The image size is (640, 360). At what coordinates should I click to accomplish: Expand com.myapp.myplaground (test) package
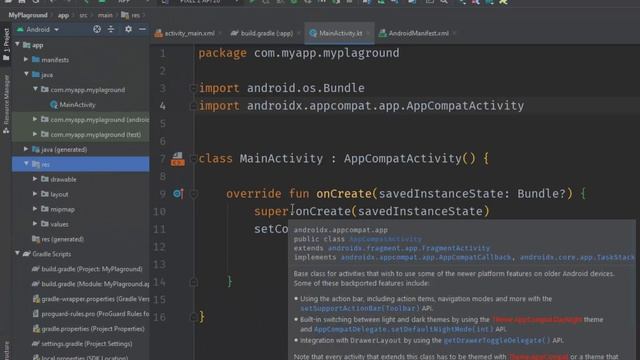(x=35, y=134)
